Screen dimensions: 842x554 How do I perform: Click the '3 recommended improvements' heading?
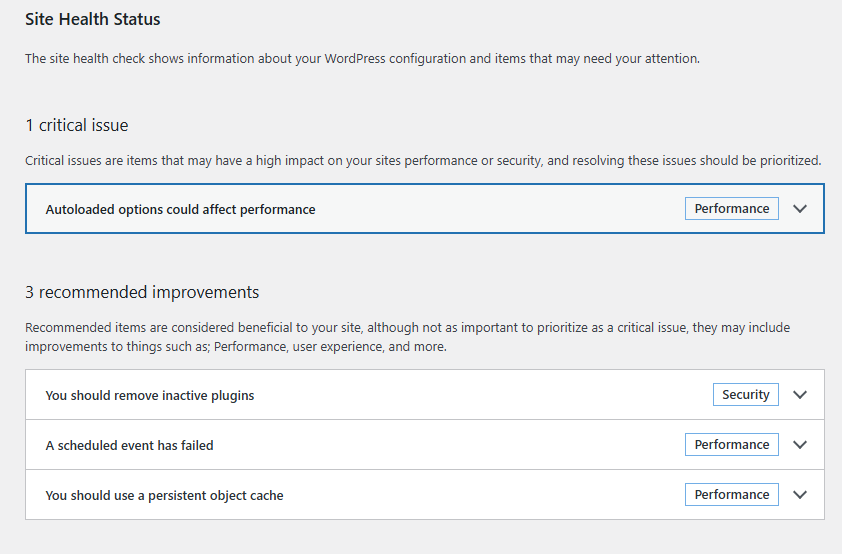coord(142,293)
